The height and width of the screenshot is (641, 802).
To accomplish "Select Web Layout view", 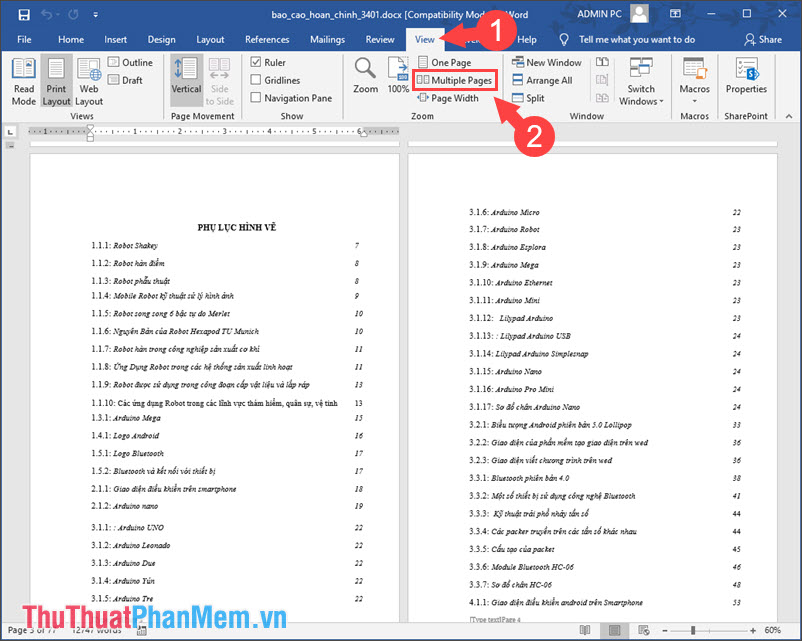I will pos(88,80).
